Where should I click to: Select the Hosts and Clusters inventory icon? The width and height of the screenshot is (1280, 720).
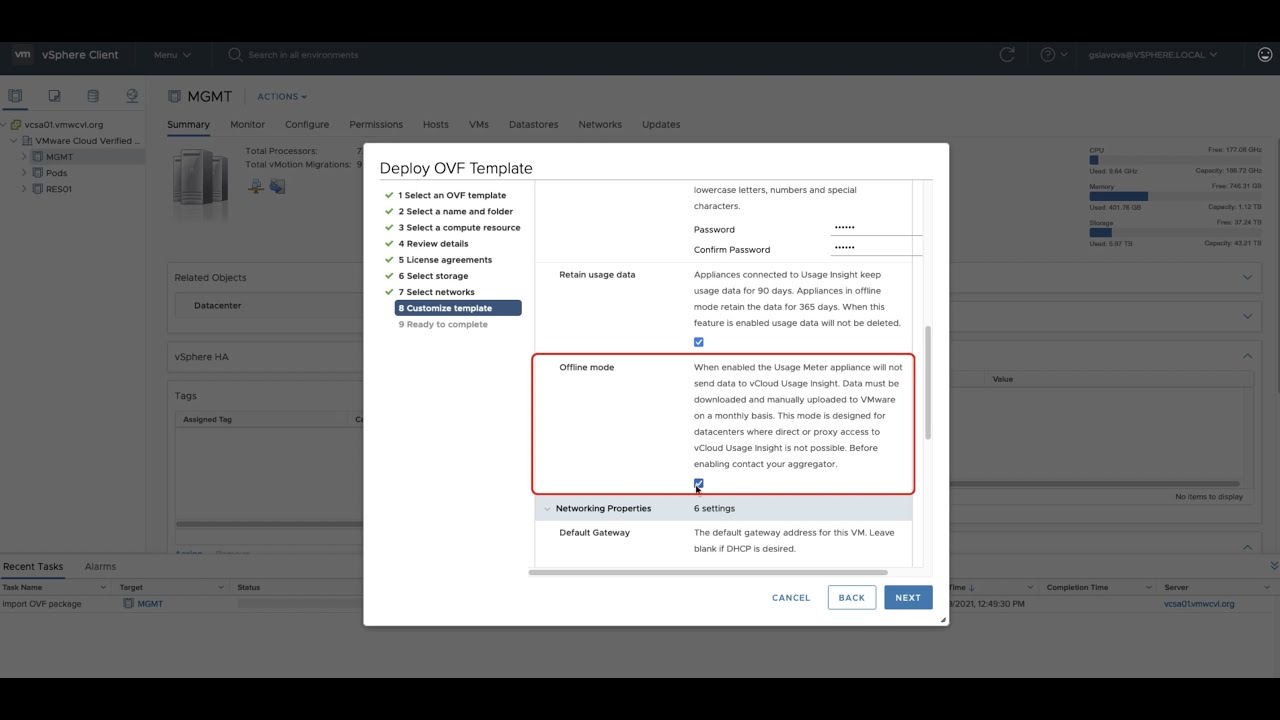click(14, 94)
